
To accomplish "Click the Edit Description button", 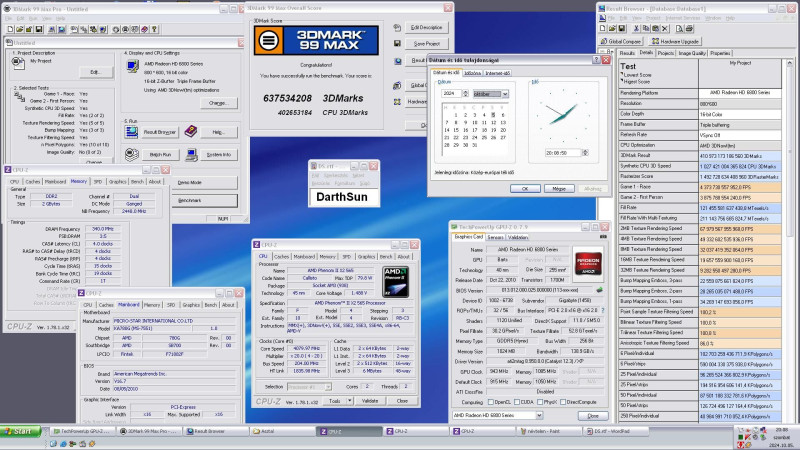I will point(427,28).
